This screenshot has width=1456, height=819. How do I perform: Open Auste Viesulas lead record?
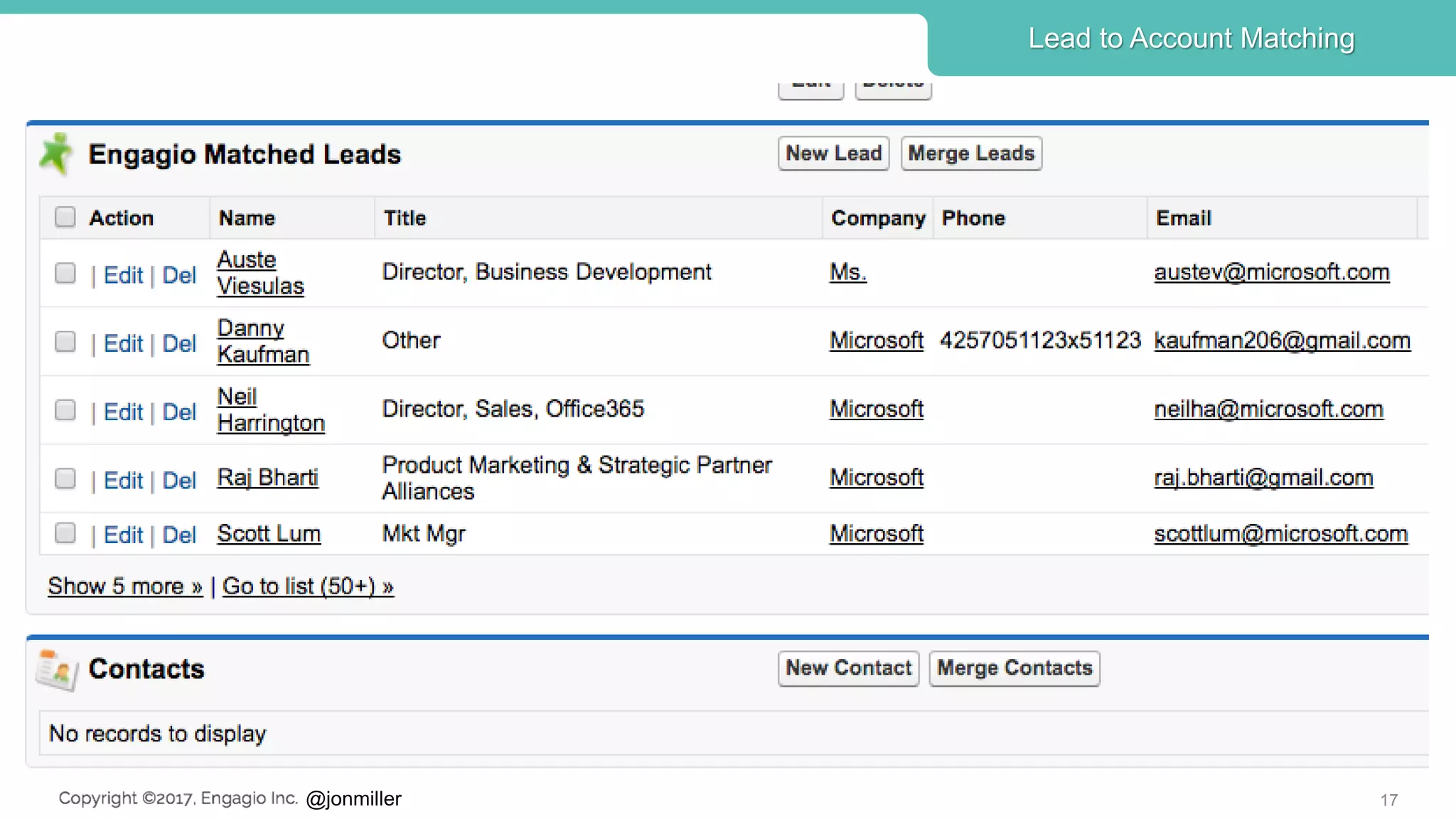260,273
